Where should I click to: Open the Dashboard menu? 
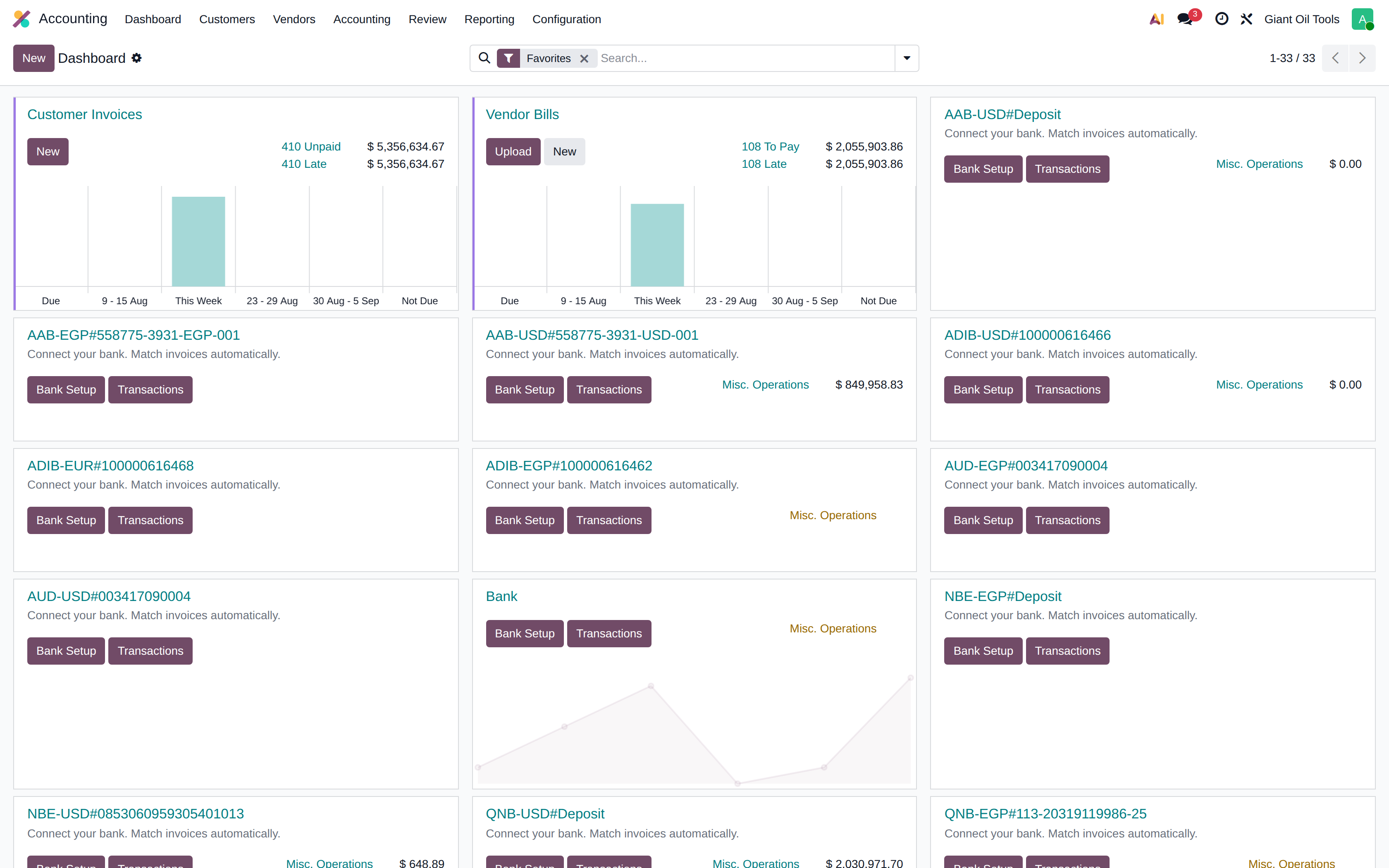(x=153, y=19)
